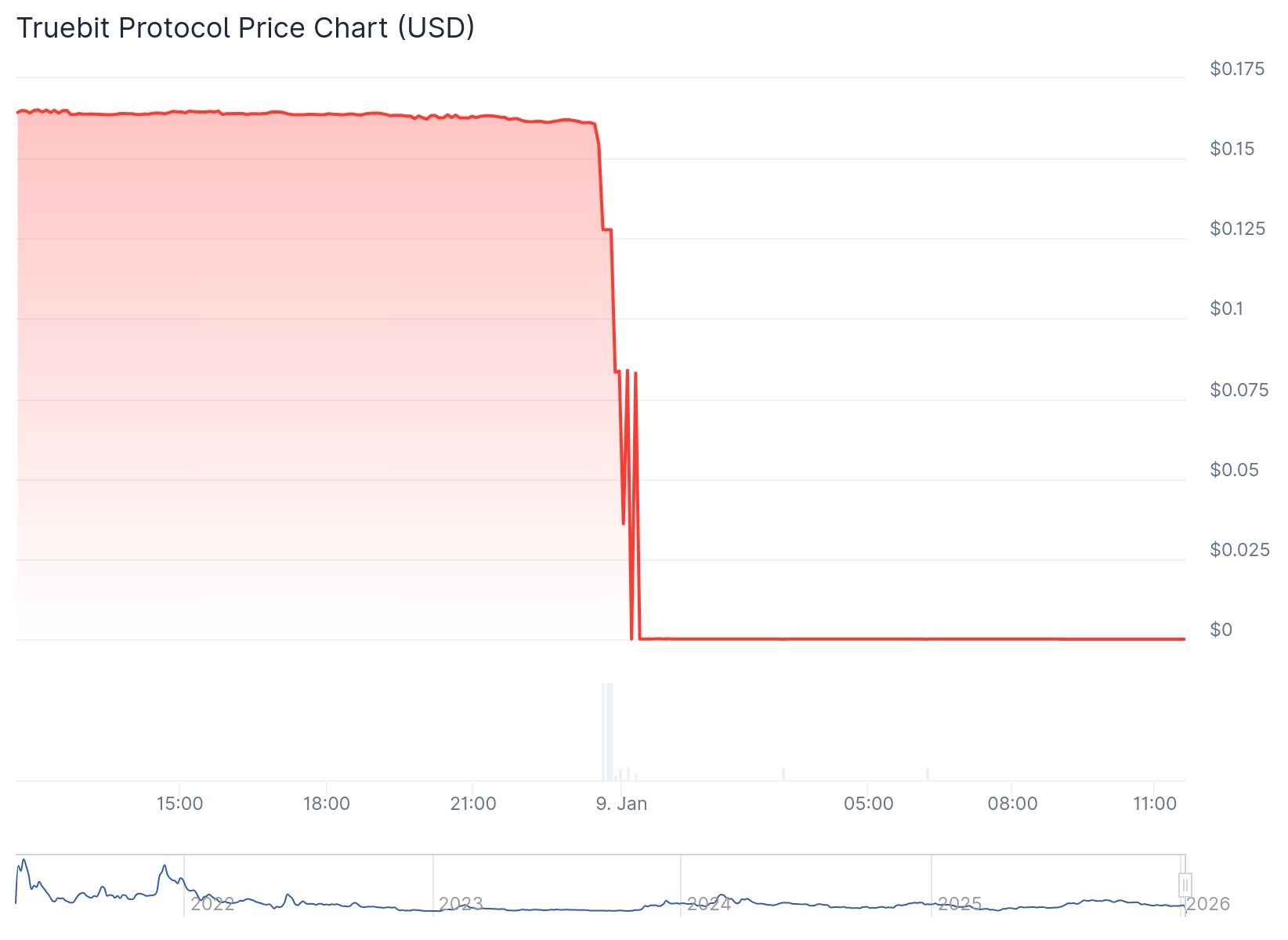Click the Truebit Protocol Price Chart title
This screenshot has height=940, width=1288.
click(245, 28)
